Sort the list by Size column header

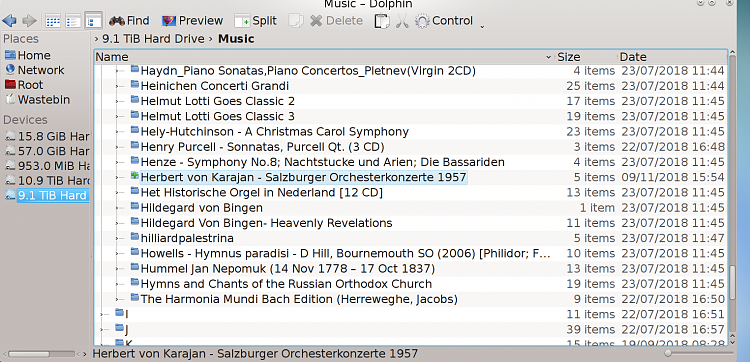coord(569,57)
